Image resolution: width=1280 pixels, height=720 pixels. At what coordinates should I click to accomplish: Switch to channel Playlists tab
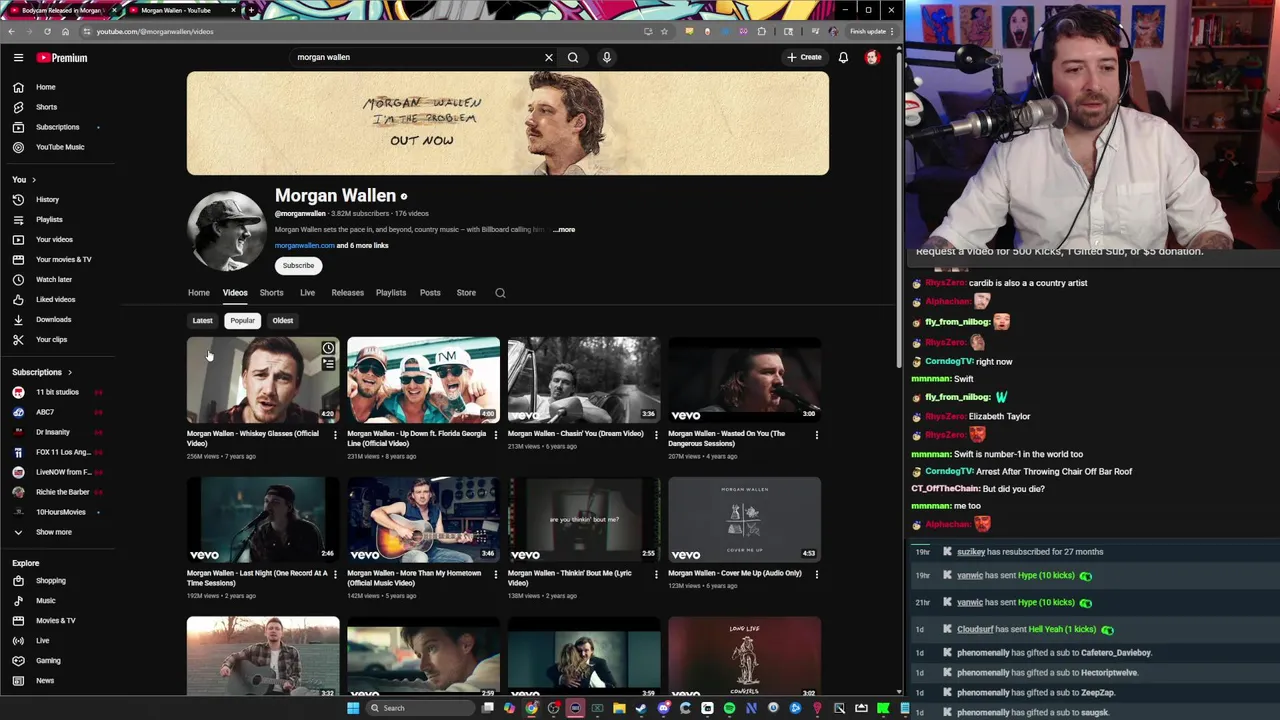(391, 293)
